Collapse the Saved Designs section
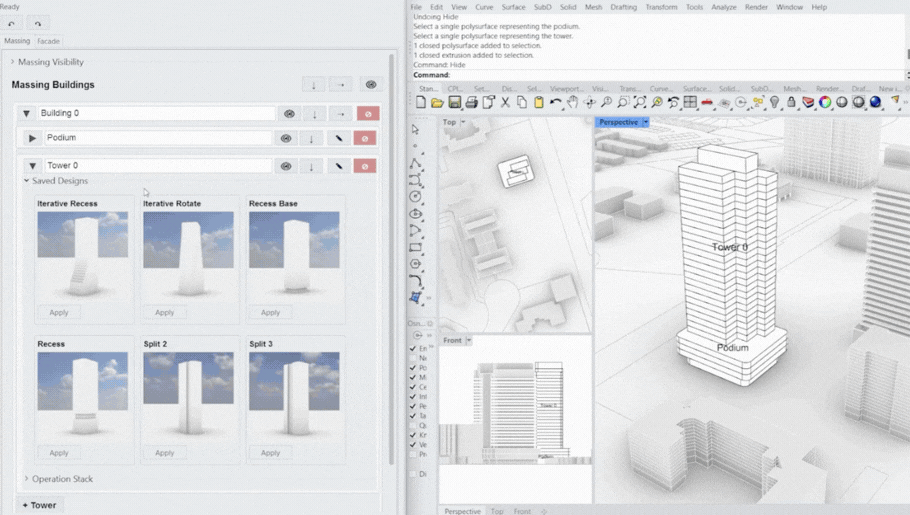This screenshot has height=515, width=910. (26, 181)
